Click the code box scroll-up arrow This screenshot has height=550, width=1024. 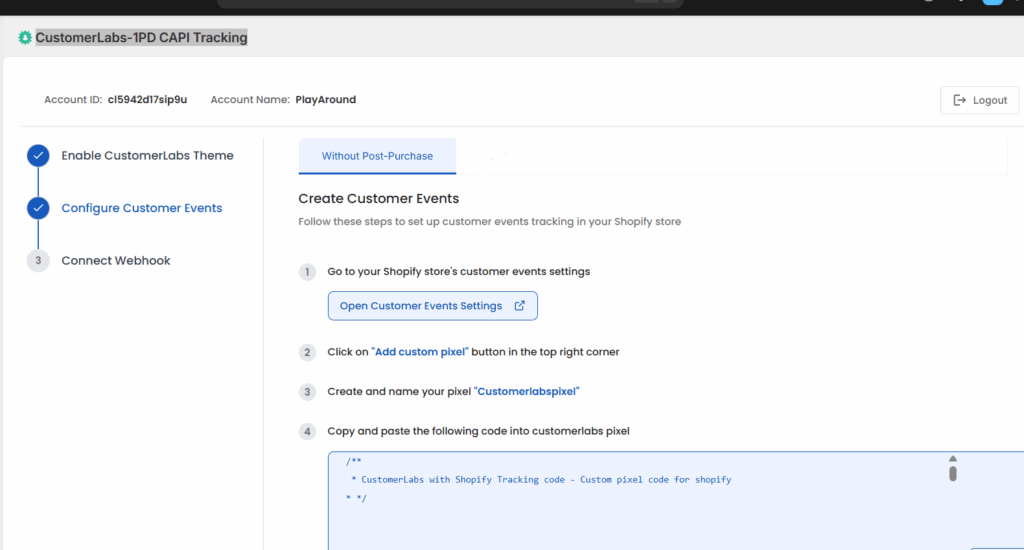(x=953, y=459)
